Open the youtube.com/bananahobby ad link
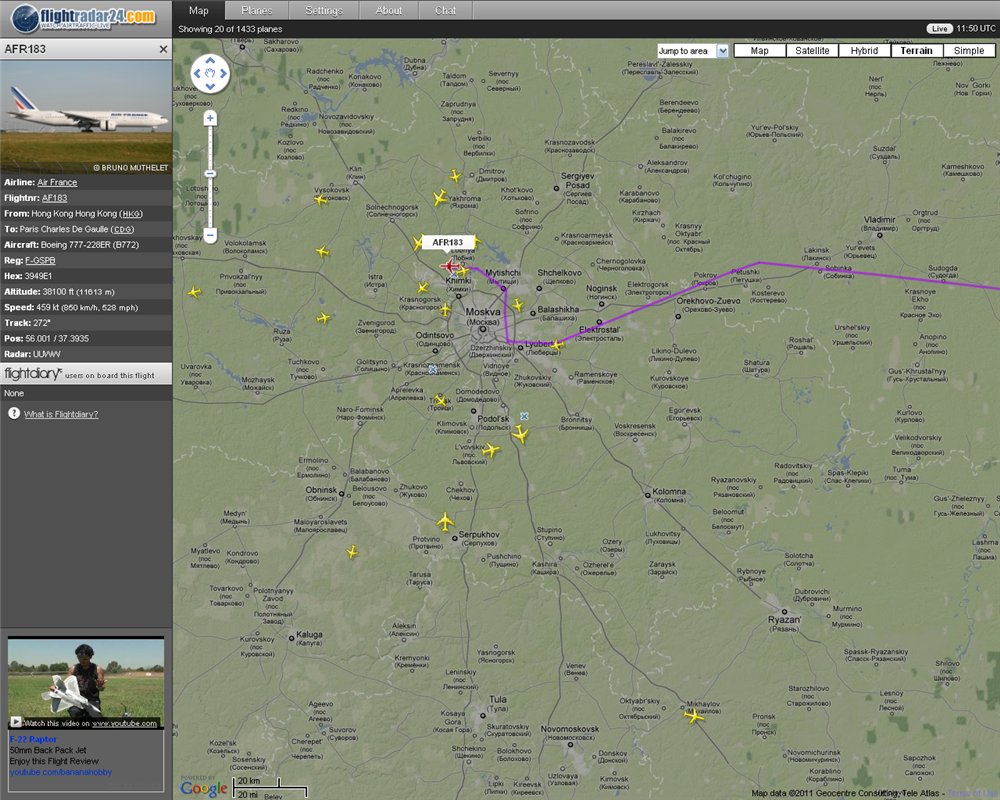The height and width of the screenshot is (800, 1000). pyautogui.click(x=61, y=772)
